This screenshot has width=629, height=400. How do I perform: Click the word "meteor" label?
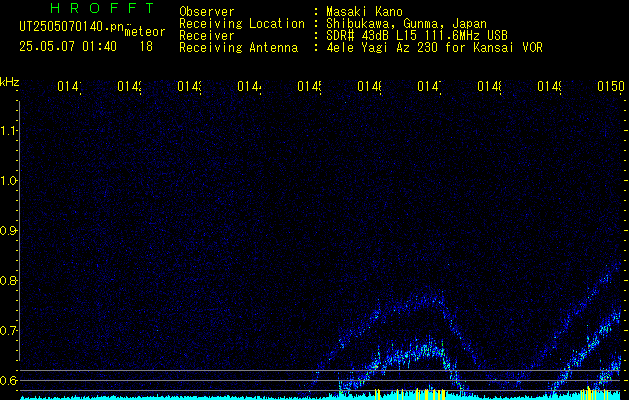(145, 32)
